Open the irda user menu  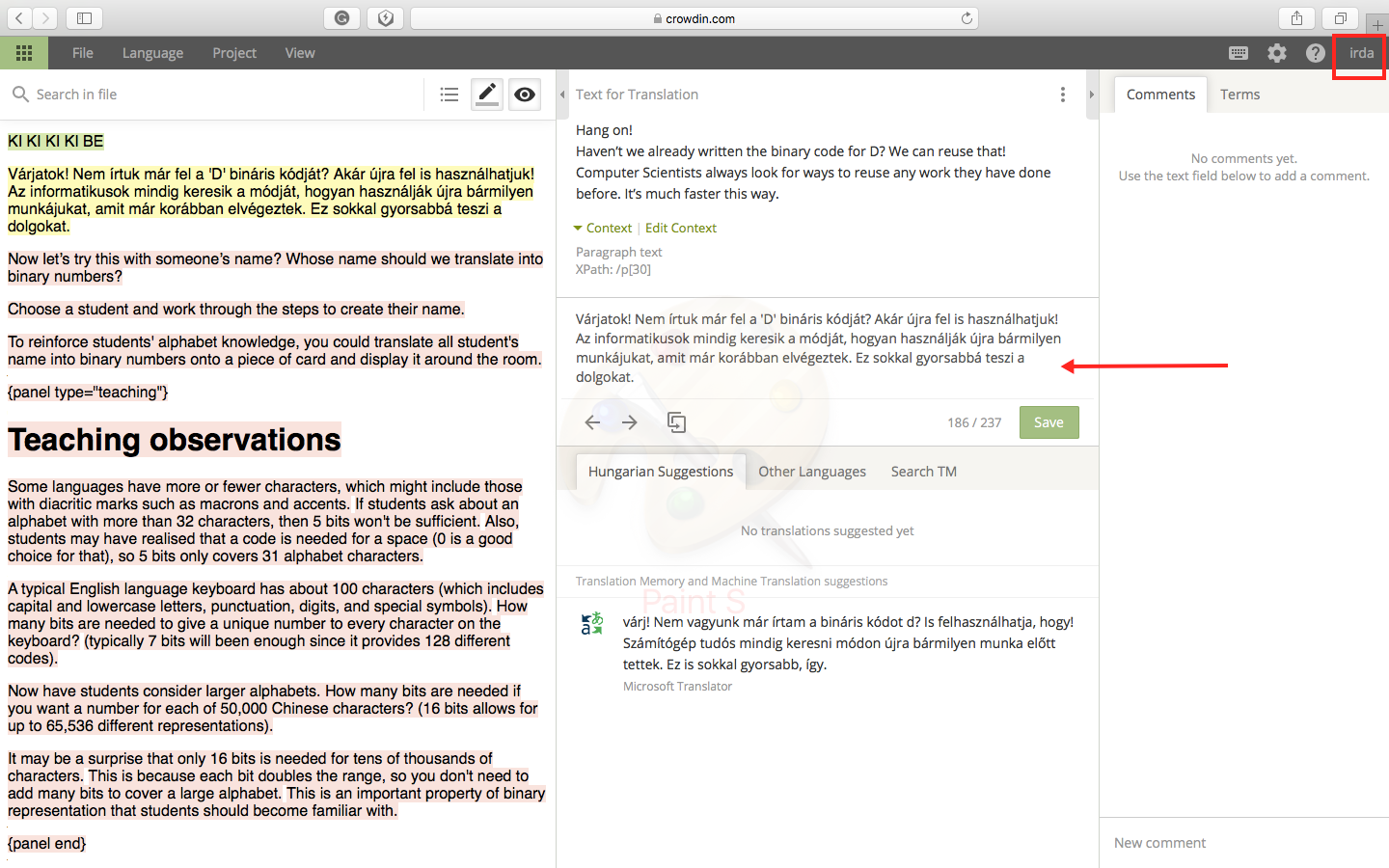point(1361,53)
